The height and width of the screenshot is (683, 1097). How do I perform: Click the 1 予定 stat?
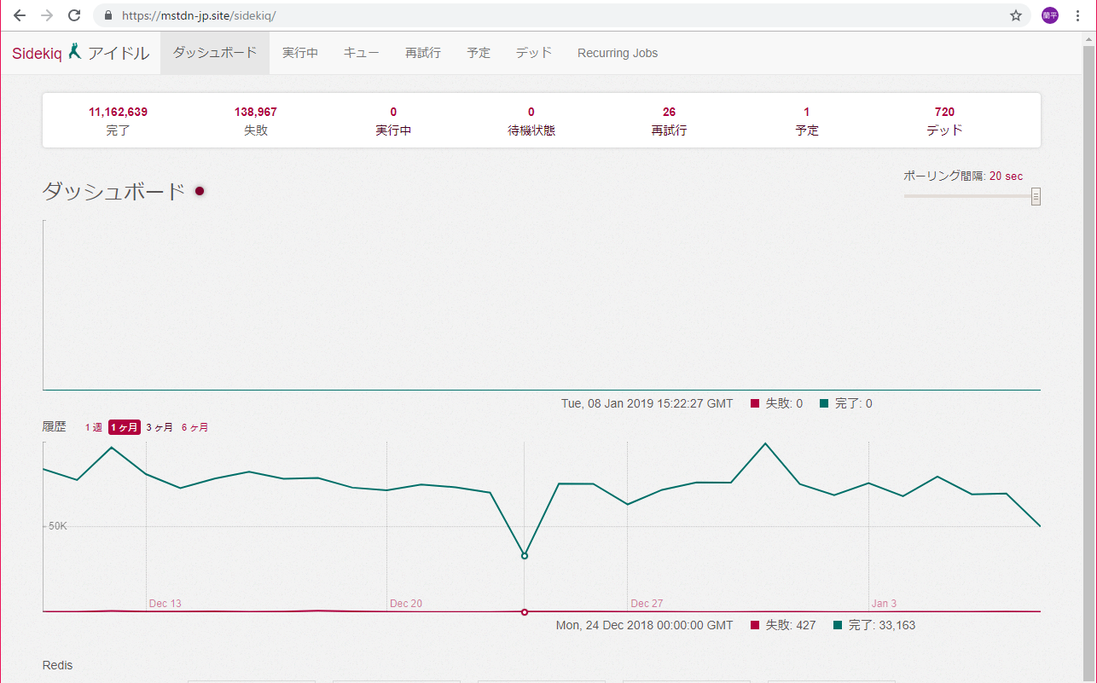pos(807,120)
